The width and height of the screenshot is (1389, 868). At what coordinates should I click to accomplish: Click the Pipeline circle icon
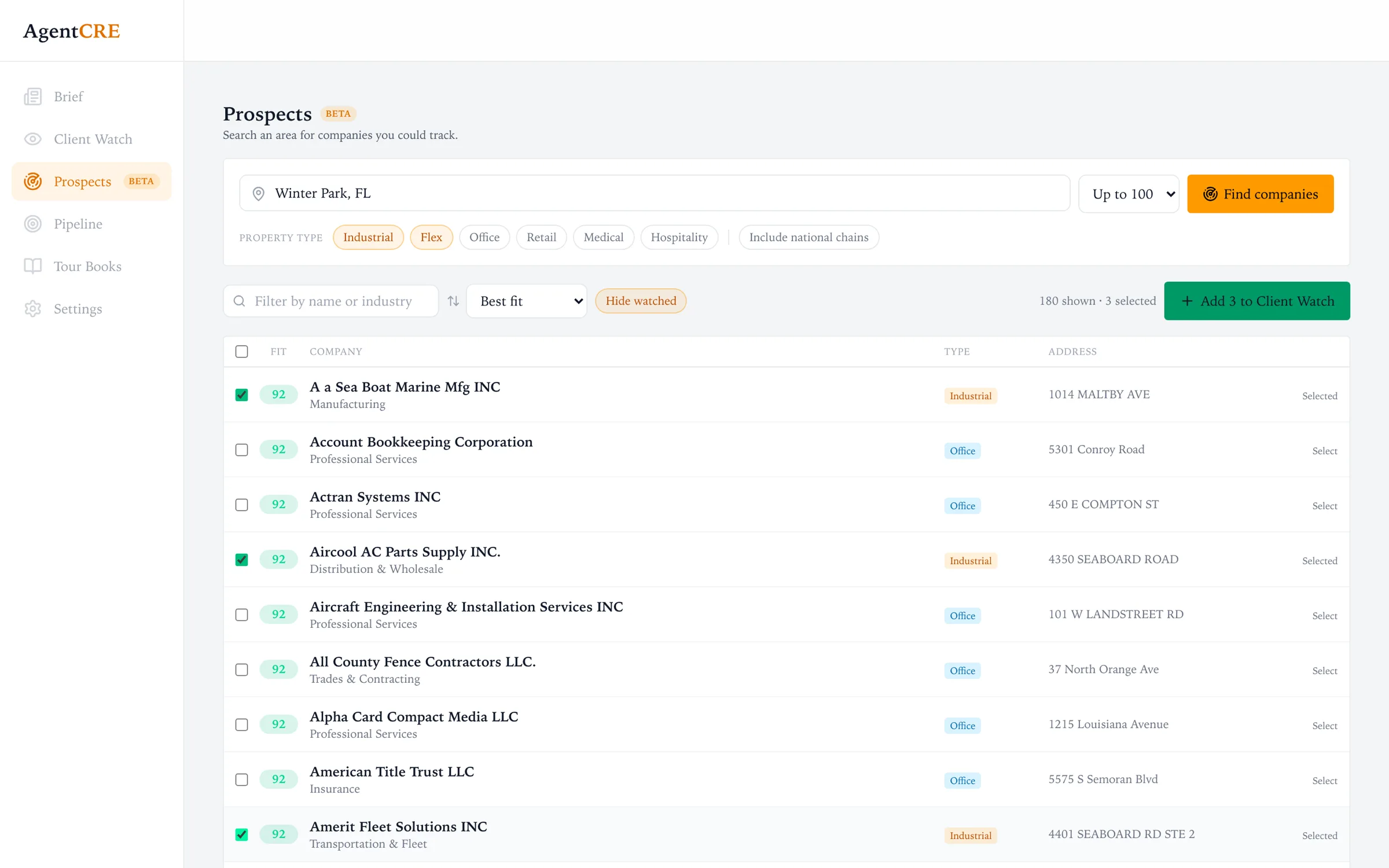point(33,224)
